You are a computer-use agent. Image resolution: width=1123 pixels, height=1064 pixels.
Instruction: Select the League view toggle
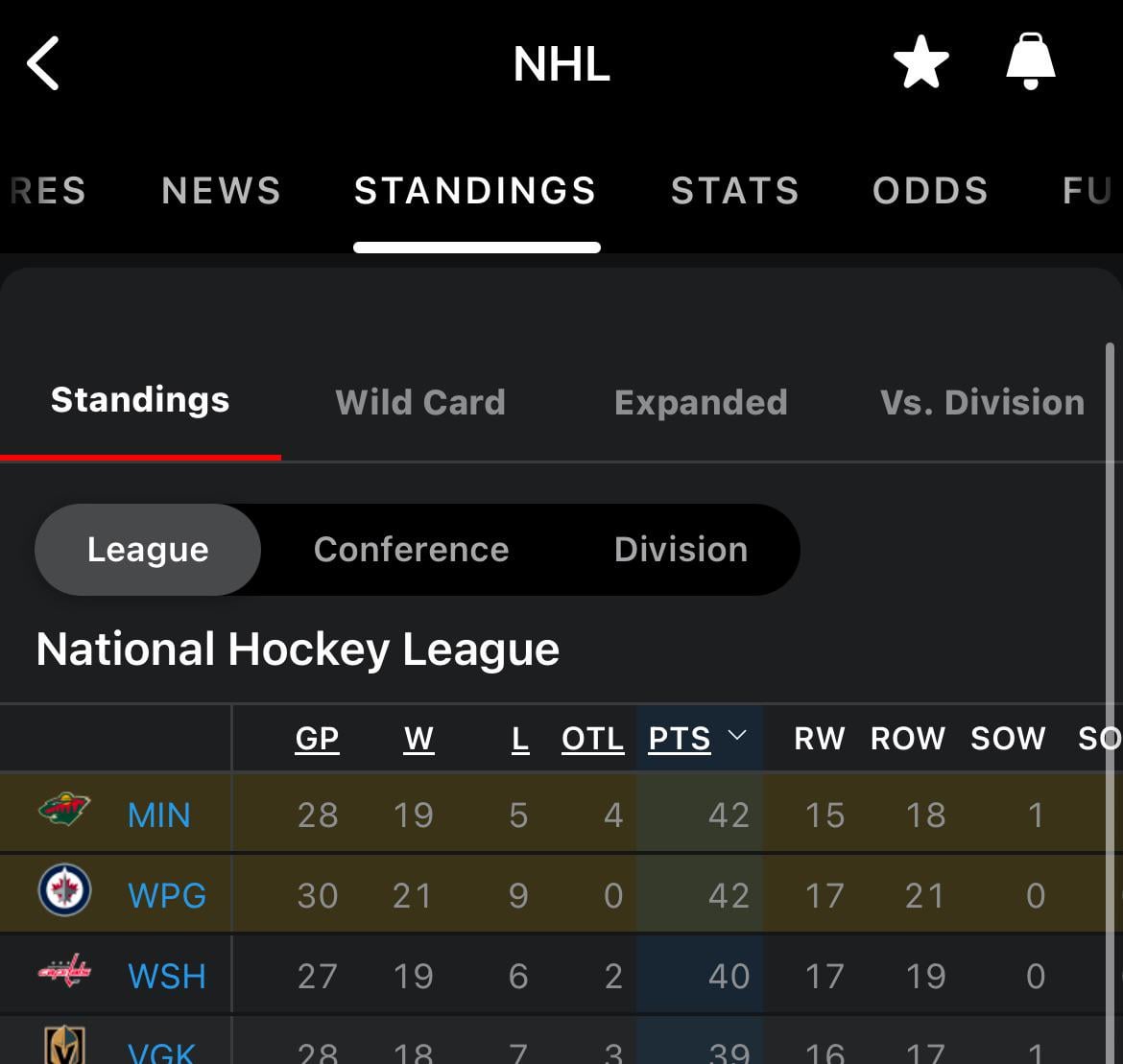coord(148,550)
